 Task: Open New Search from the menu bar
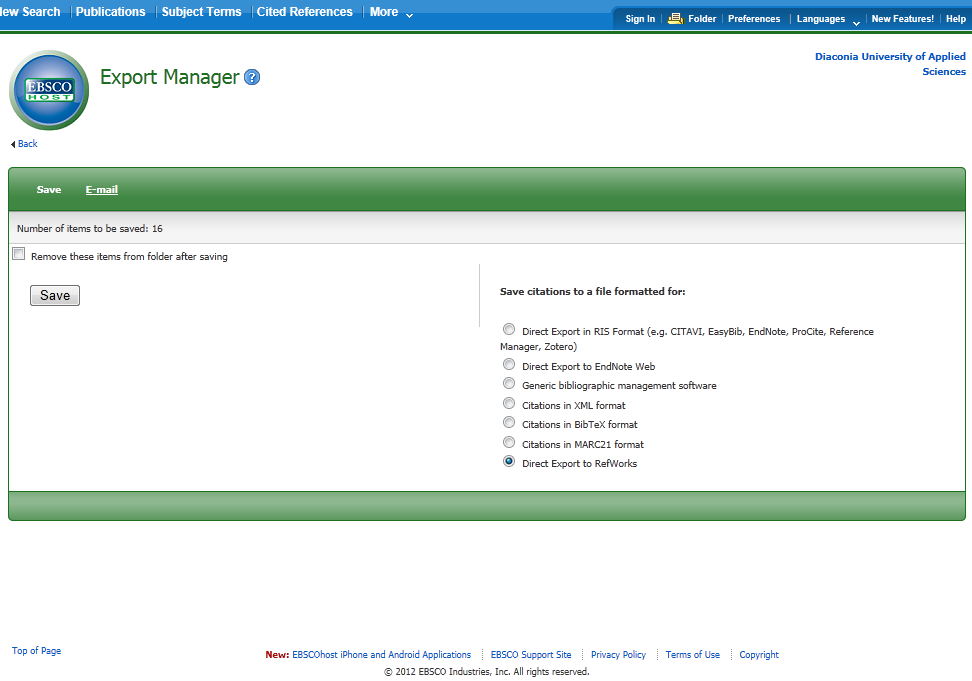[30, 12]
